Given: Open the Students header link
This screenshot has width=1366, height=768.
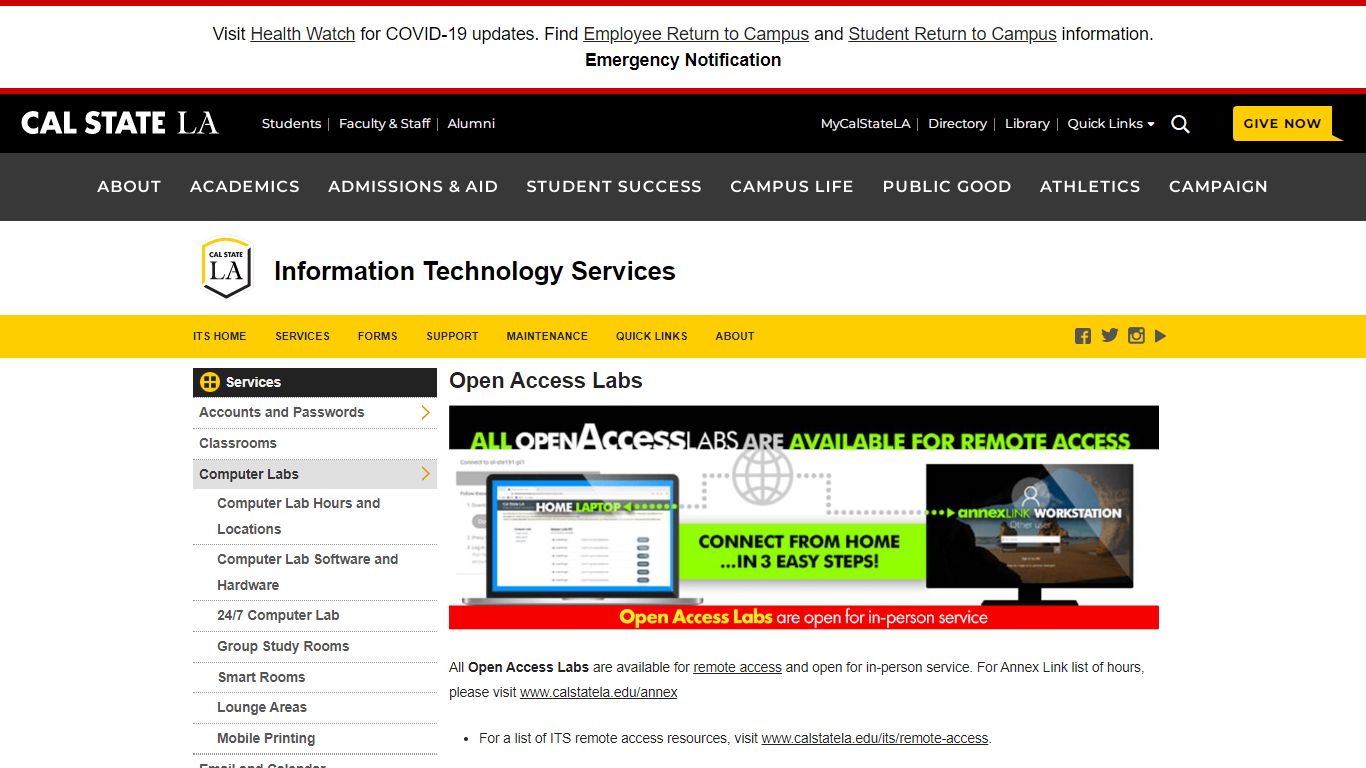Looking at the screenshot, I should tap(291, 124).
